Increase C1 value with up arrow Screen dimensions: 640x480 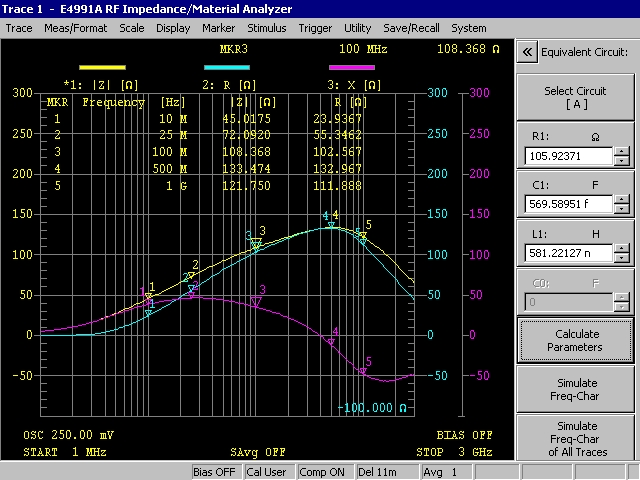[x=621, y=199]
